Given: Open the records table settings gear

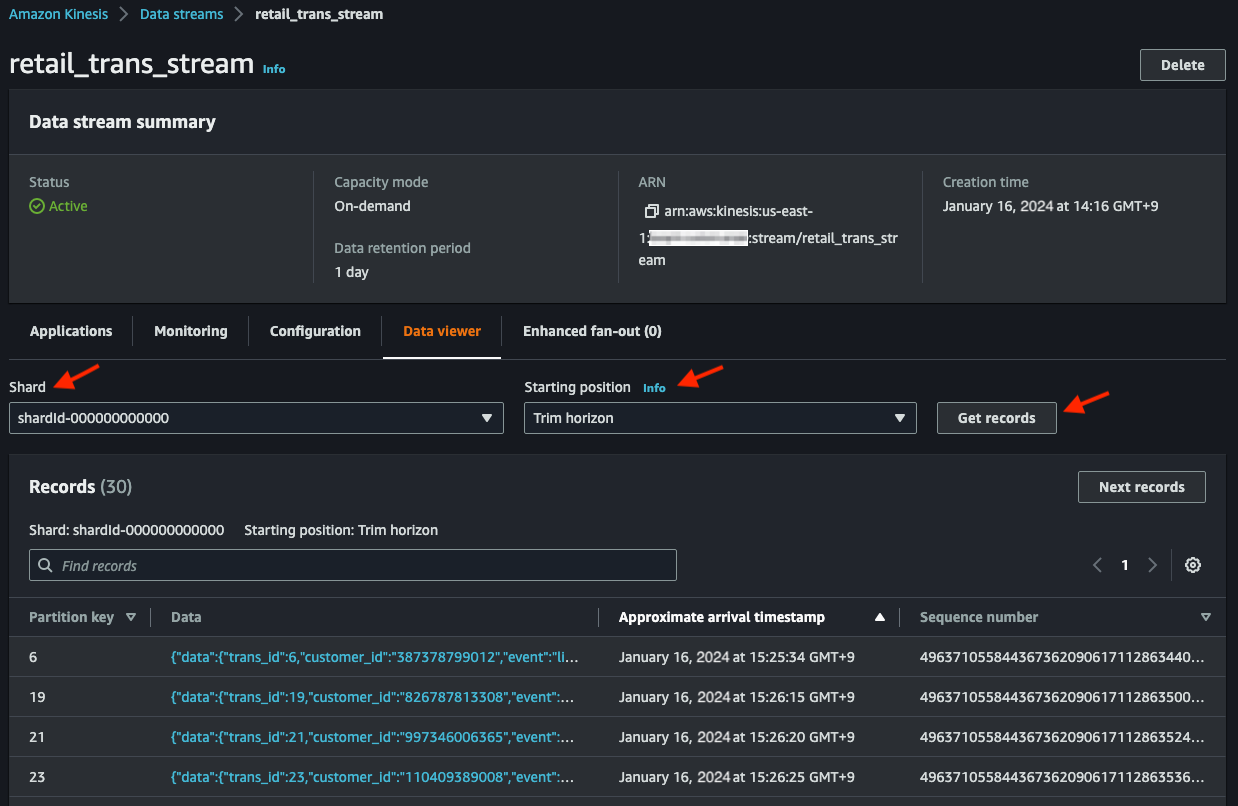Looking at the screenshot, I should [1192, 565].
